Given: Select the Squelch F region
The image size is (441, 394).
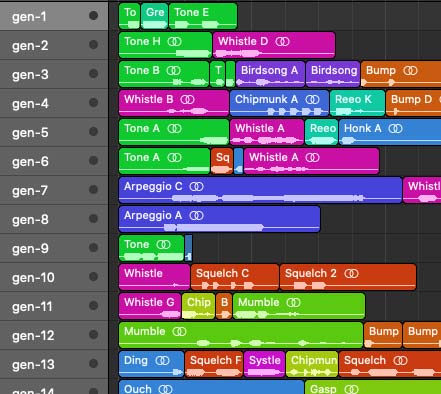Looking at the screenshot, I should pyautogui.click(x=214, y=364).
